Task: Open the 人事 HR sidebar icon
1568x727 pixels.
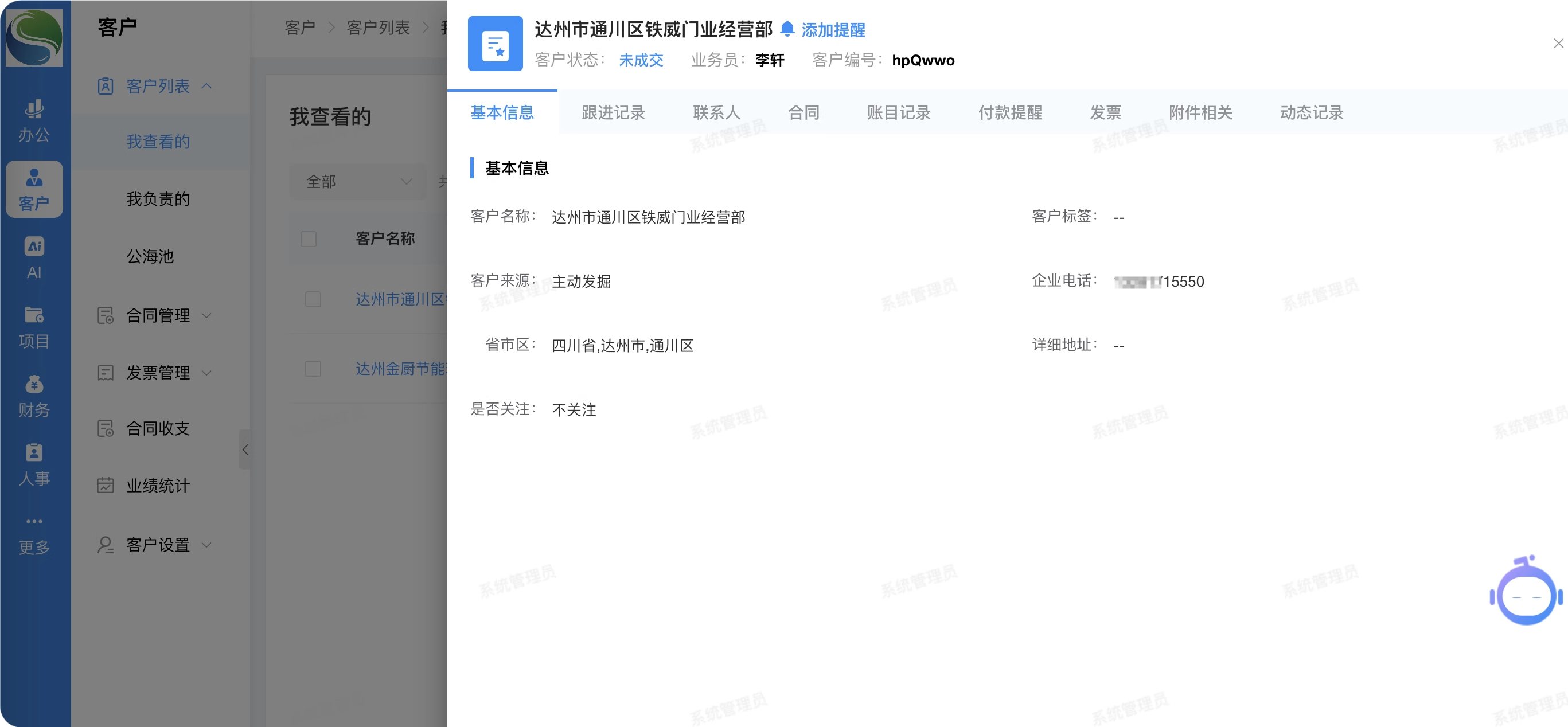Action: (34, 464)
